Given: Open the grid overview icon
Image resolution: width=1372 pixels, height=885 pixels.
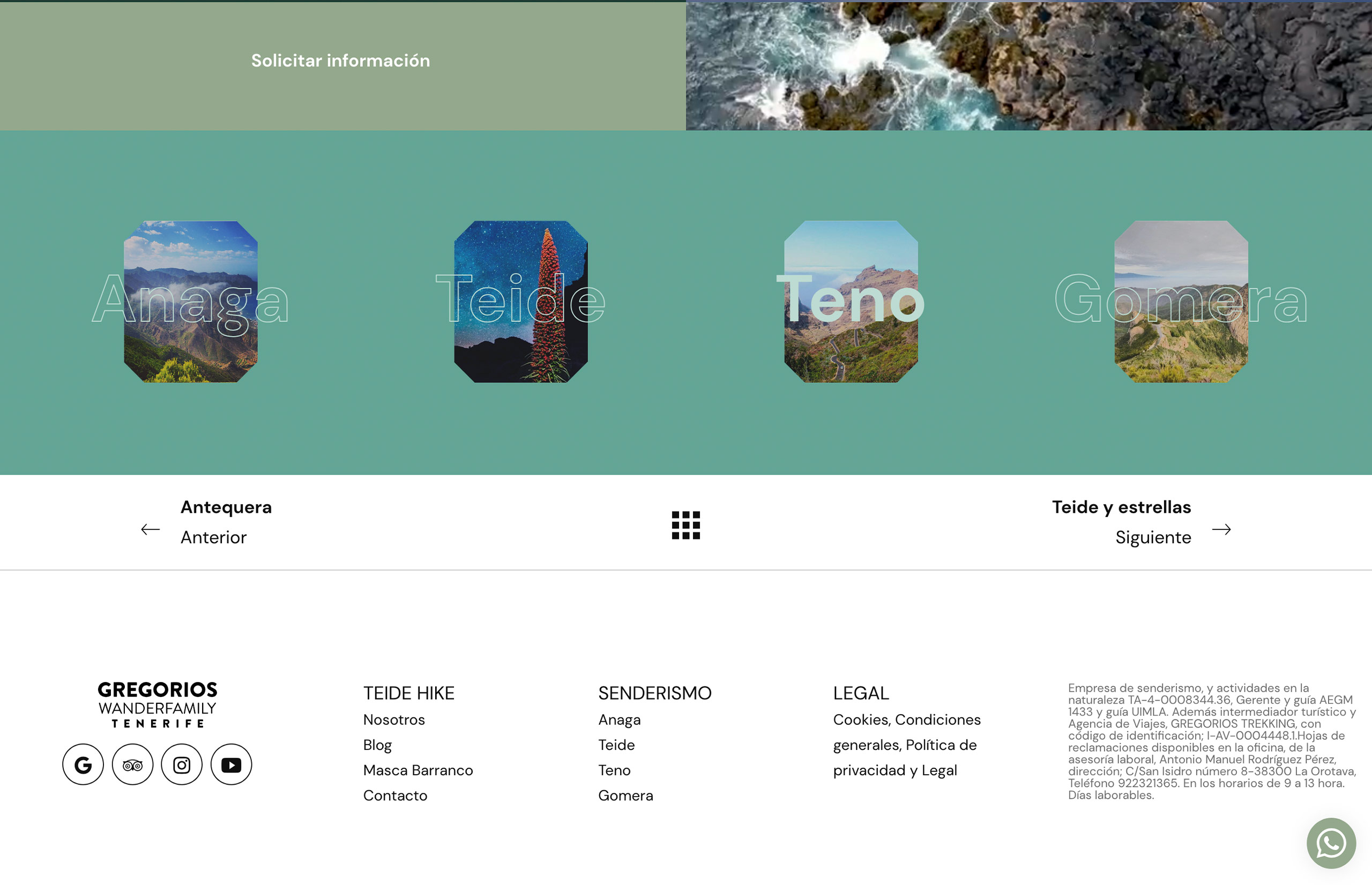Looking at the screenshot, I should click(x=685, y=525).
